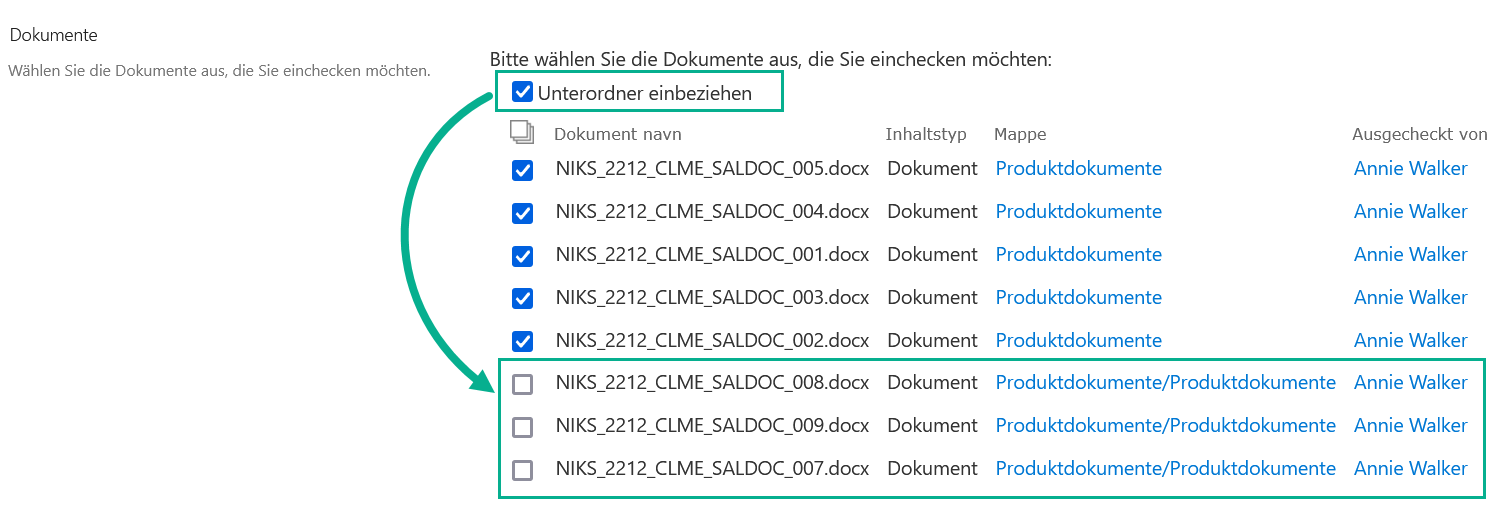The width and height of the screenshot is (1500, 512).
Task: Uncheck the Unterordner einbeziehen checkbox
Action: tap(522, 93)
